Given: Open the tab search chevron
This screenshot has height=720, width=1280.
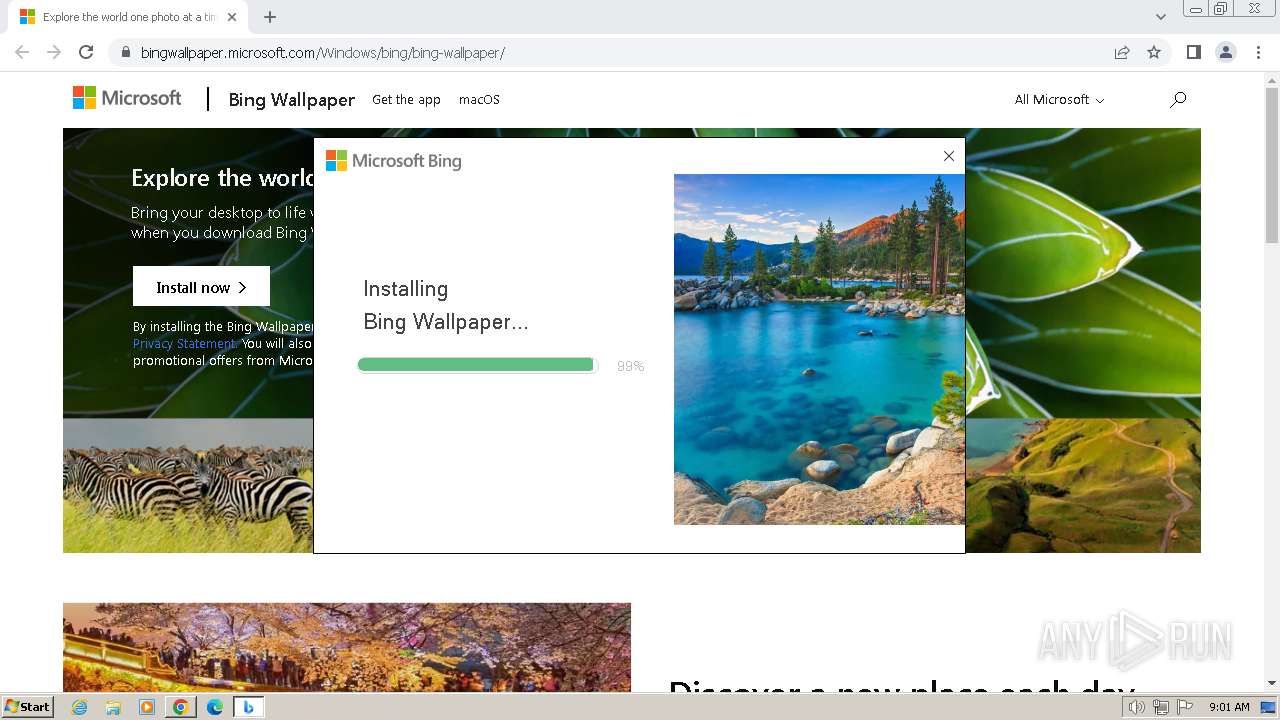Looking at the screenshot, I should tap(1161, 17).
